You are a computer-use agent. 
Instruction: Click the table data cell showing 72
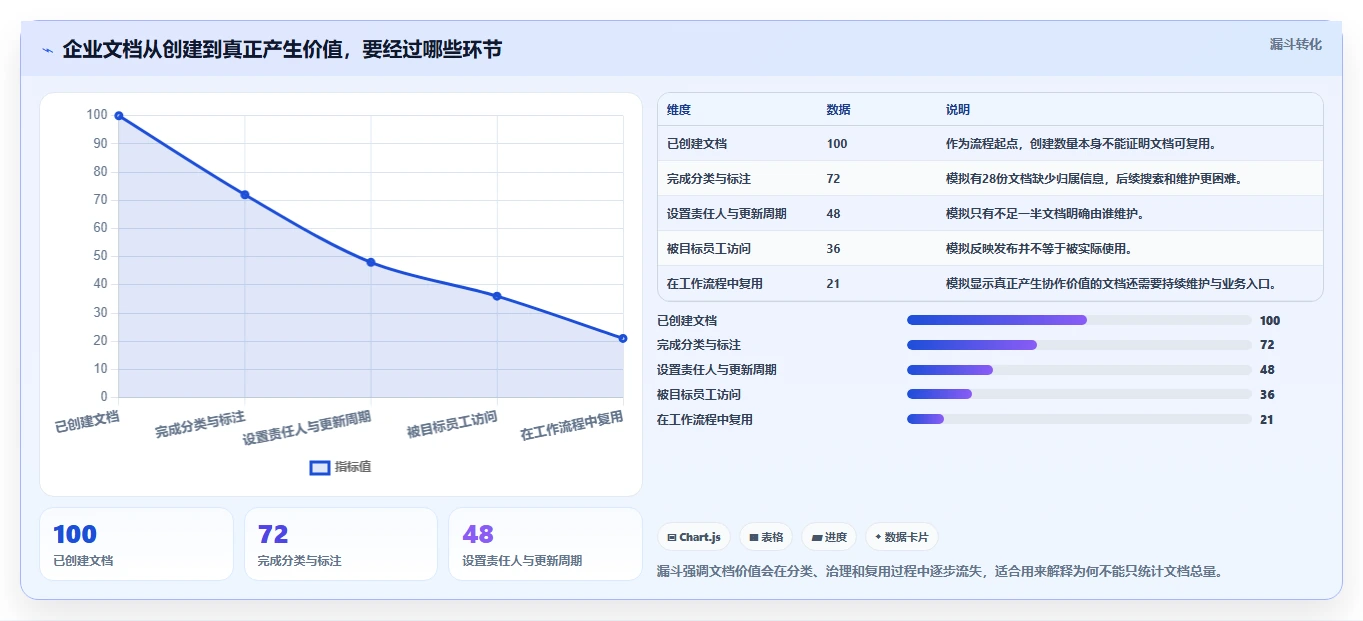point(834,179)
